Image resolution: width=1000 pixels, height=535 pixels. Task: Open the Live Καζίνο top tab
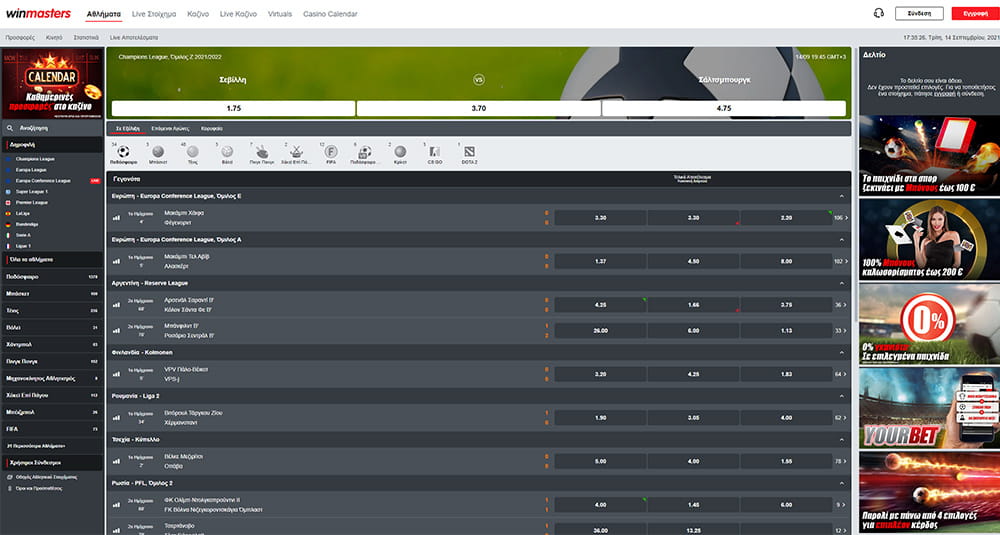(239, 14)
